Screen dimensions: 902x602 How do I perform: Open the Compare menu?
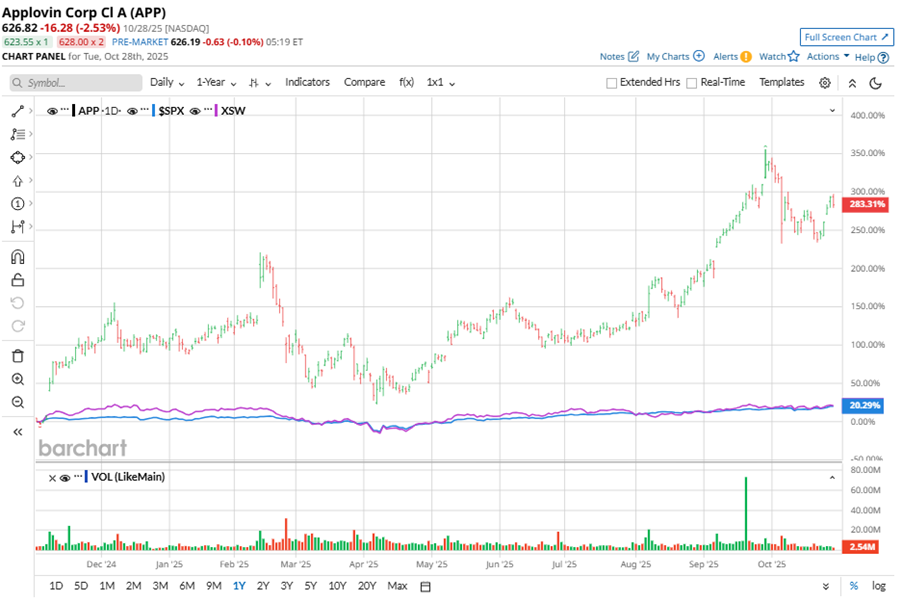point(364,82)
